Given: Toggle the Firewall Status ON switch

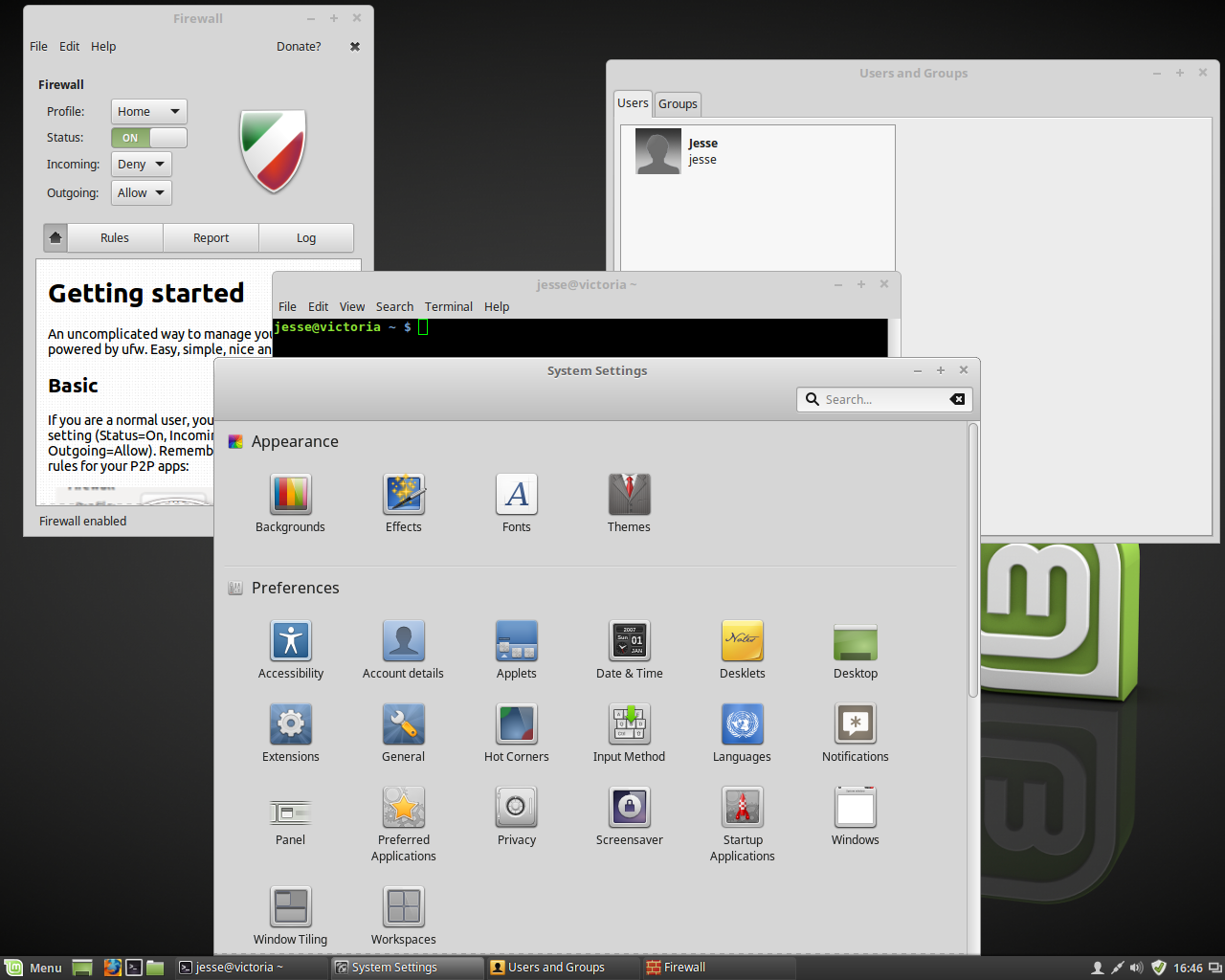Looking at the screenshot, I should (x=149, y=138).
